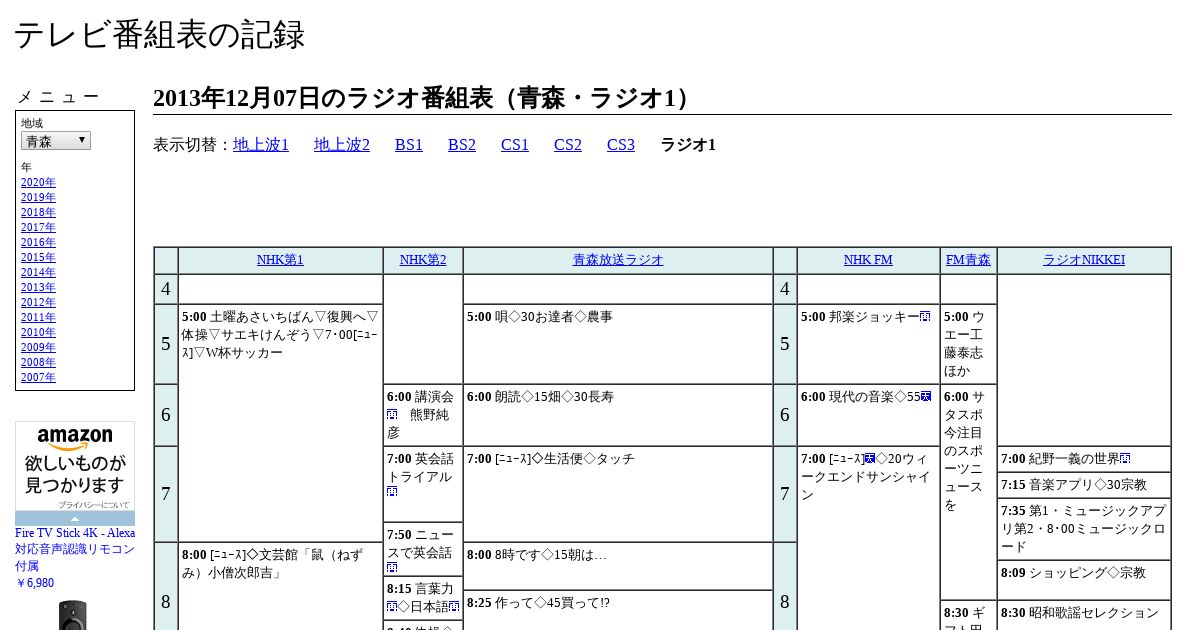Open the Fire TV Stick 4K product link
1200x630 pixels.
coord(75,549)
